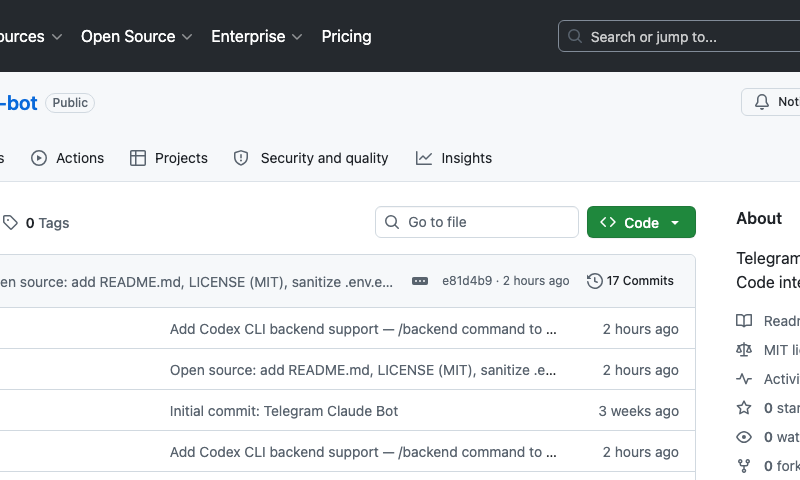Open the Pricing link
This screenshot has height=480, width=800.
tap(346, 36)
